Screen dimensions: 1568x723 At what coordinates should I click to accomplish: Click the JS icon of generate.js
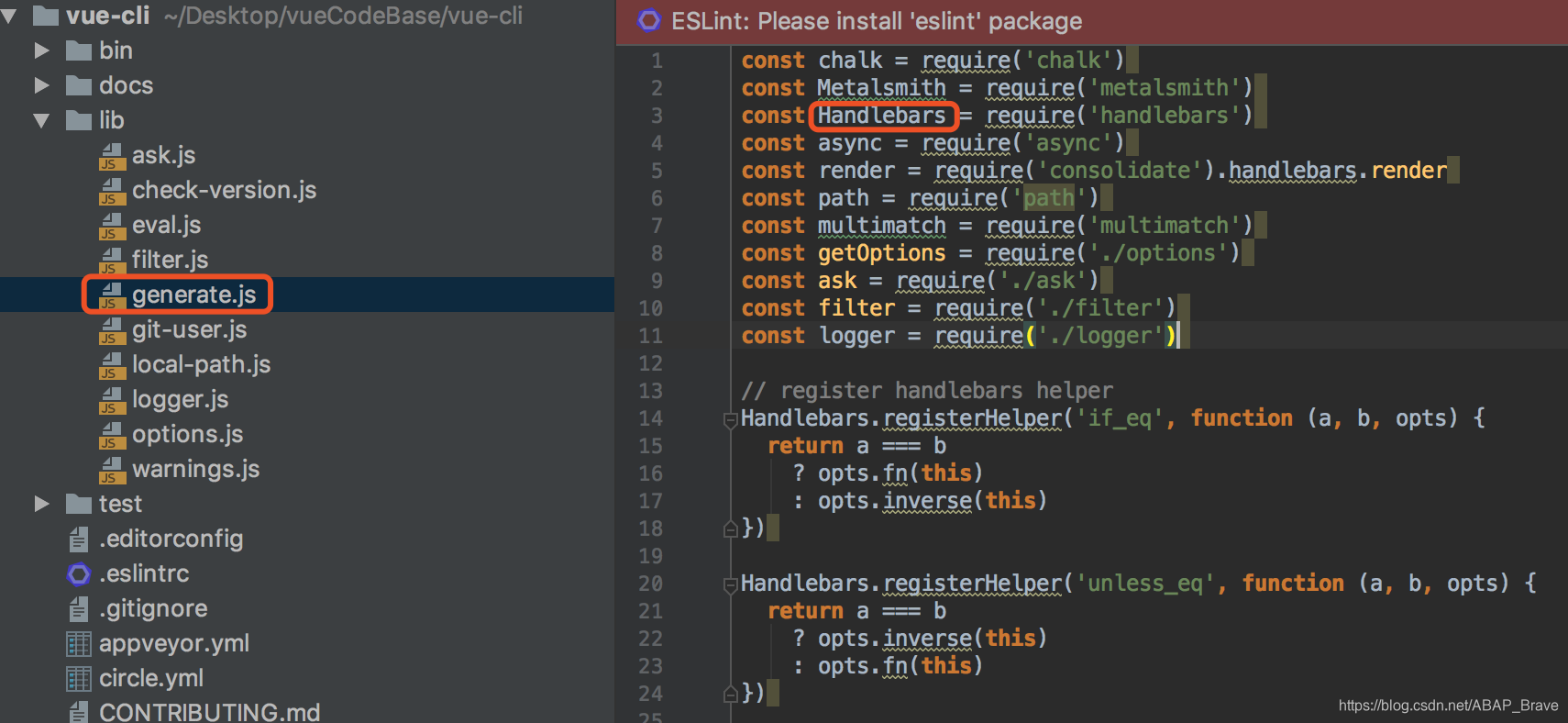point(112,296)
